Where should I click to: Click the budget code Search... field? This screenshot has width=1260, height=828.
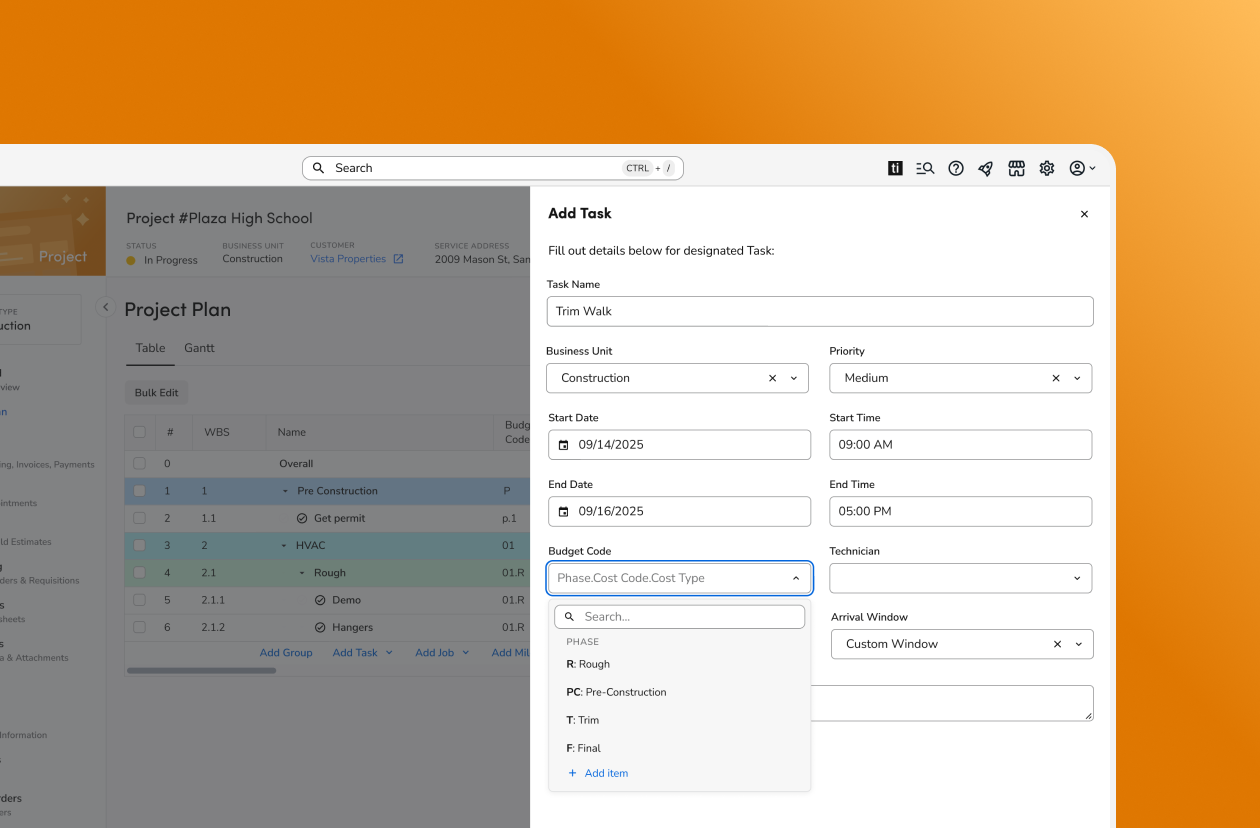679,617
